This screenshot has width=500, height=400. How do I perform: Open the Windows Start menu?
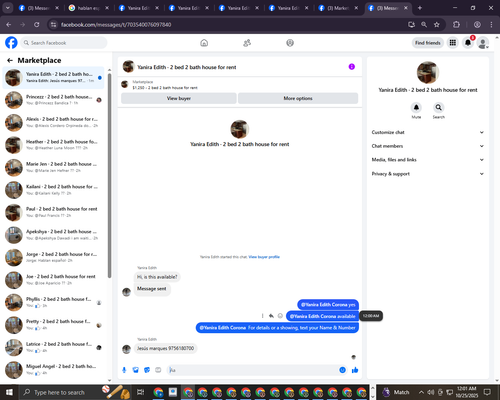point(9,392)
